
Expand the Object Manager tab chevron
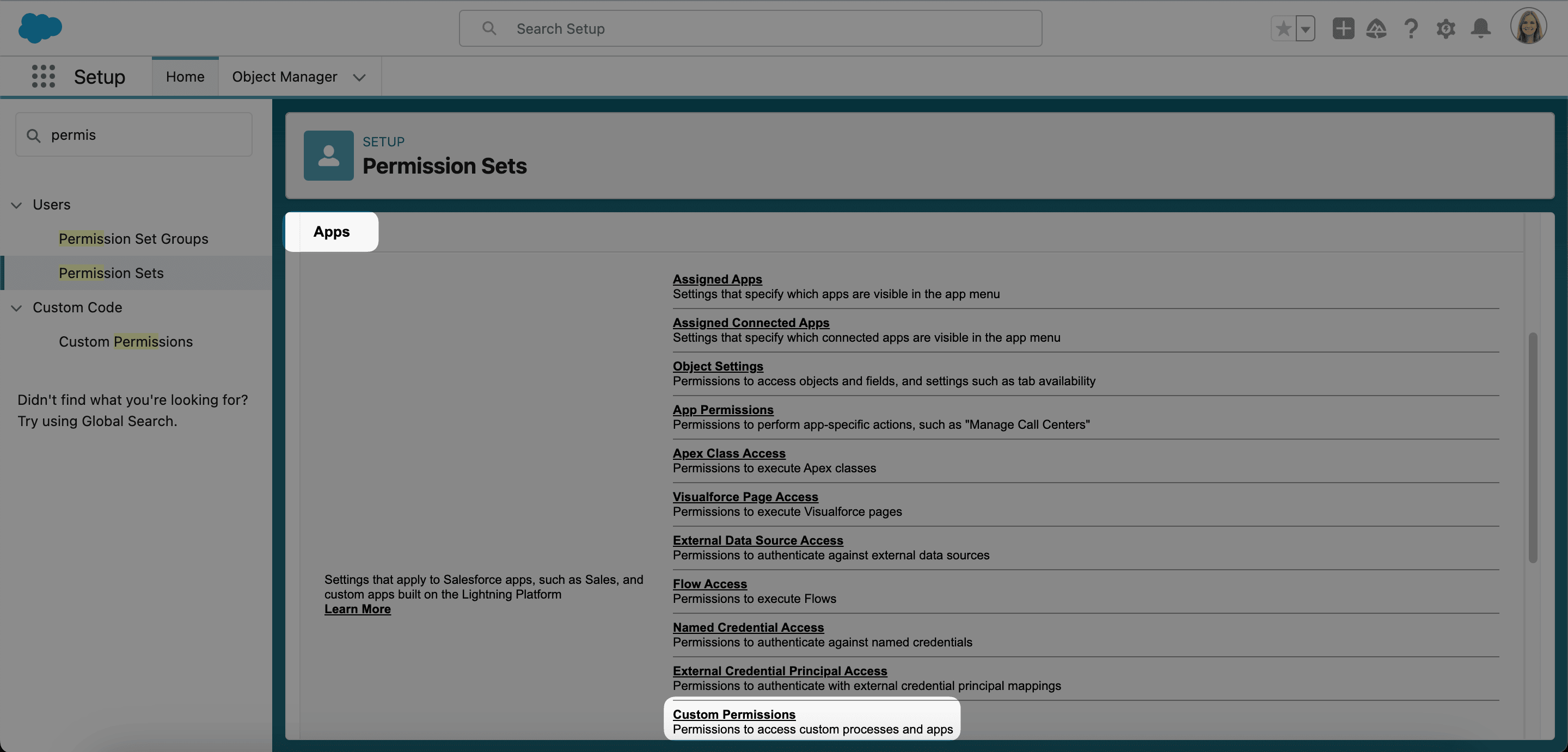(x=359, y=77)
